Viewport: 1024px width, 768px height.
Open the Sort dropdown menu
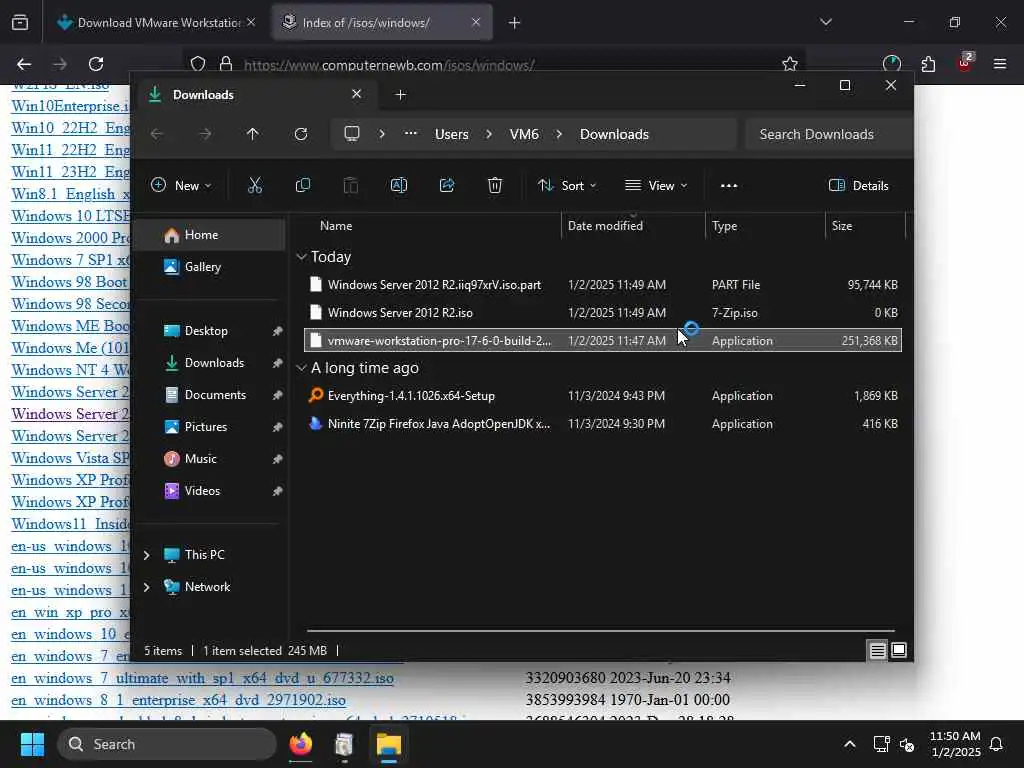point(567,185)
